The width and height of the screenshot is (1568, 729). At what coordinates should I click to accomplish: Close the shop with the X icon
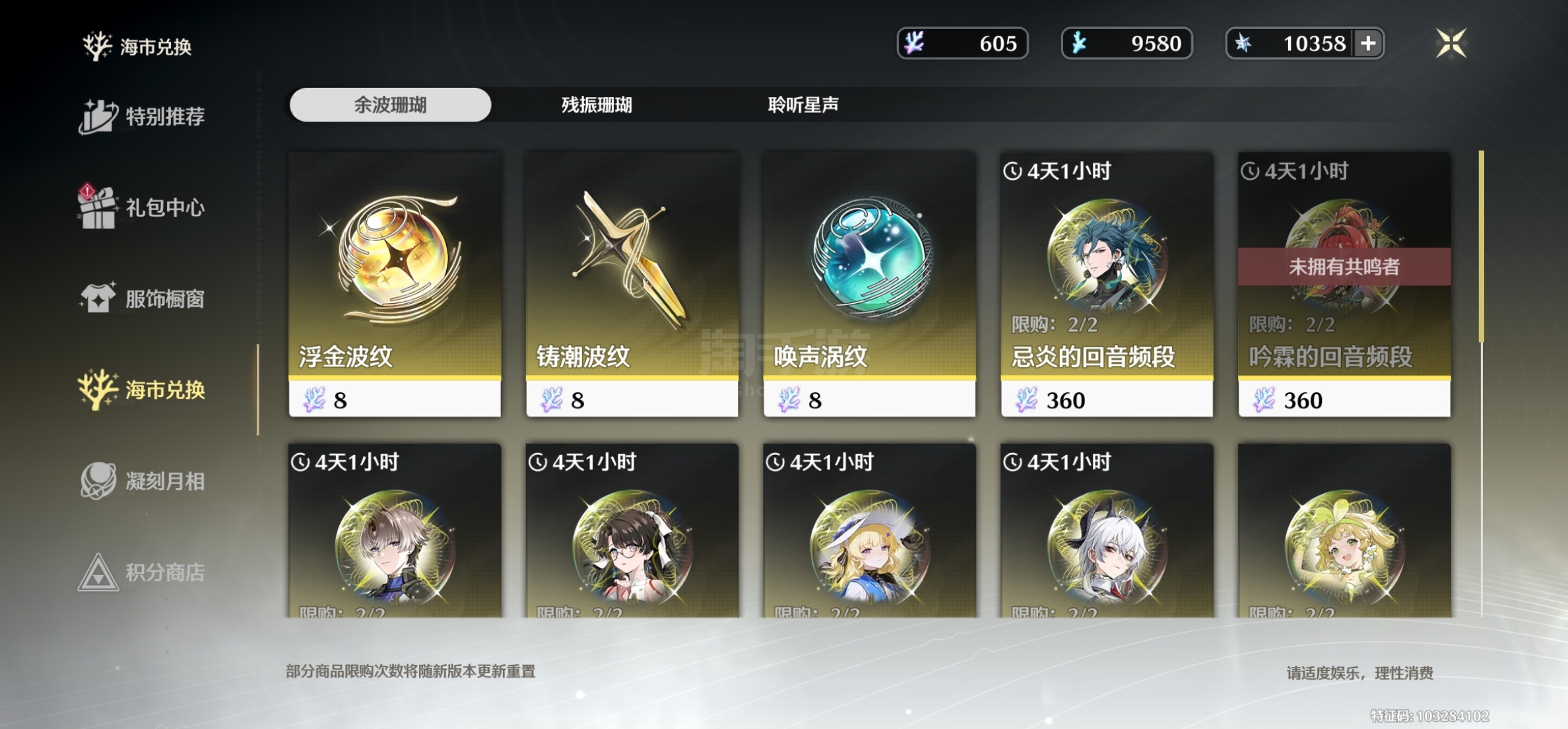click(1451, 44)
